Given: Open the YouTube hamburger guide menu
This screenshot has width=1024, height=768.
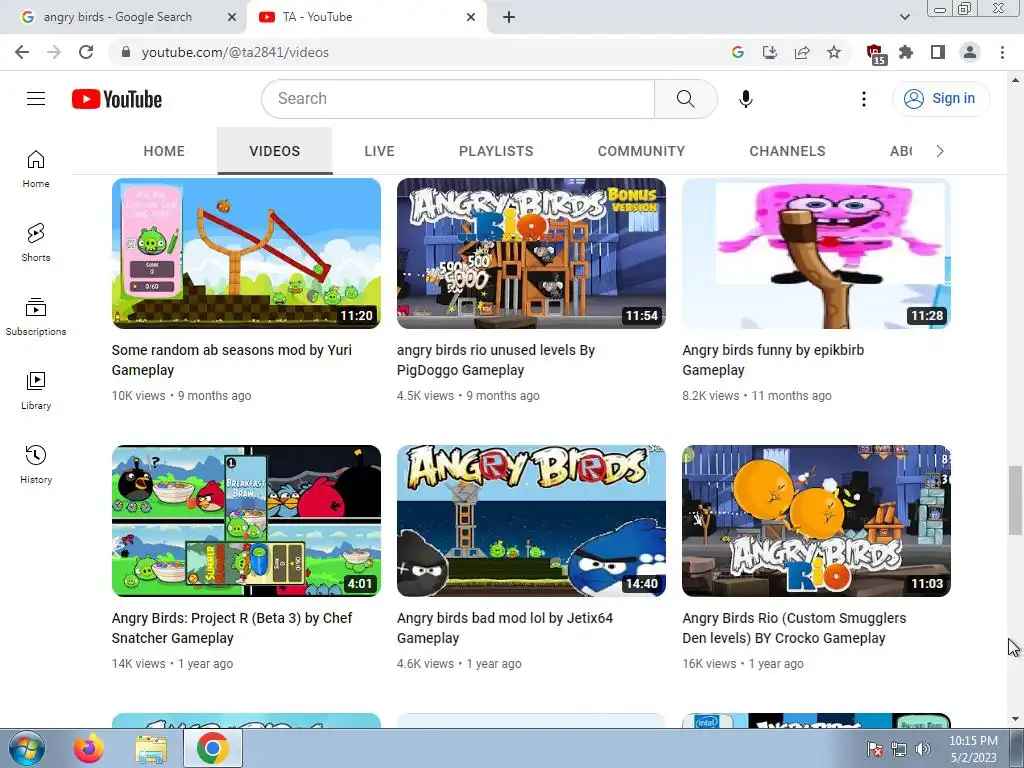Looking at the screenshot, I should pos(36,99).
